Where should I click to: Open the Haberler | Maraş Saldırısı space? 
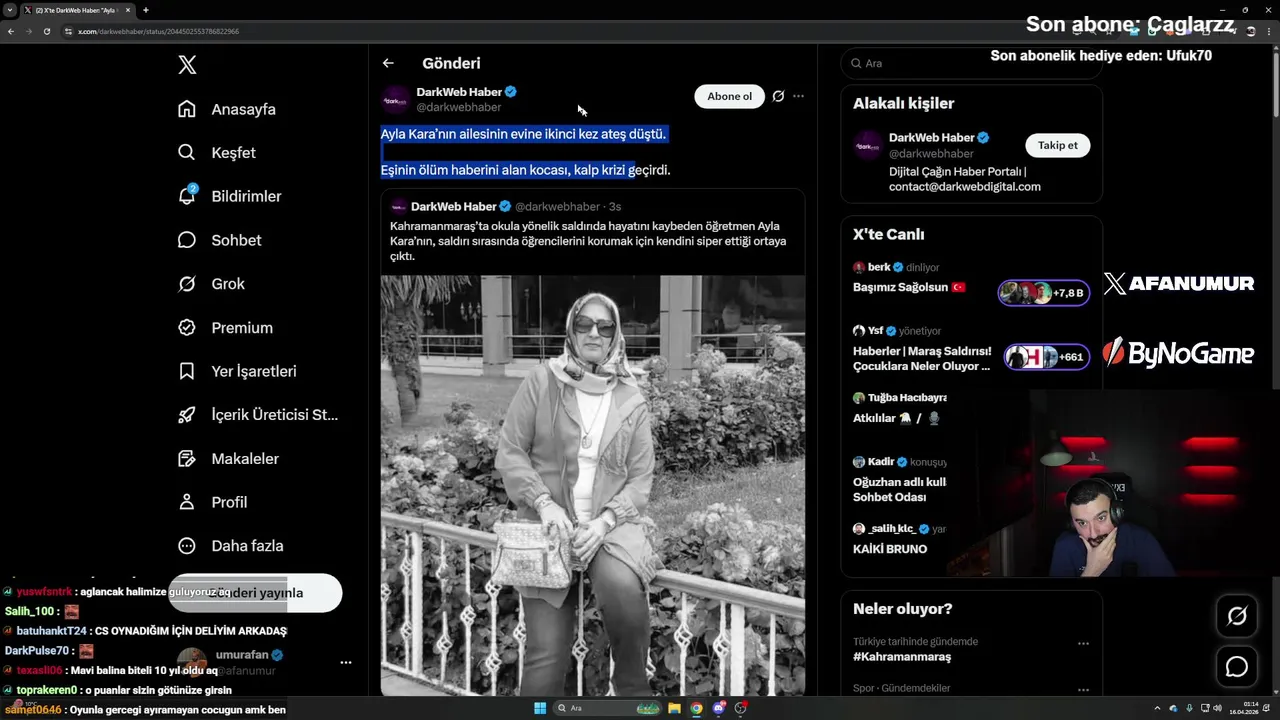(922, 358)
